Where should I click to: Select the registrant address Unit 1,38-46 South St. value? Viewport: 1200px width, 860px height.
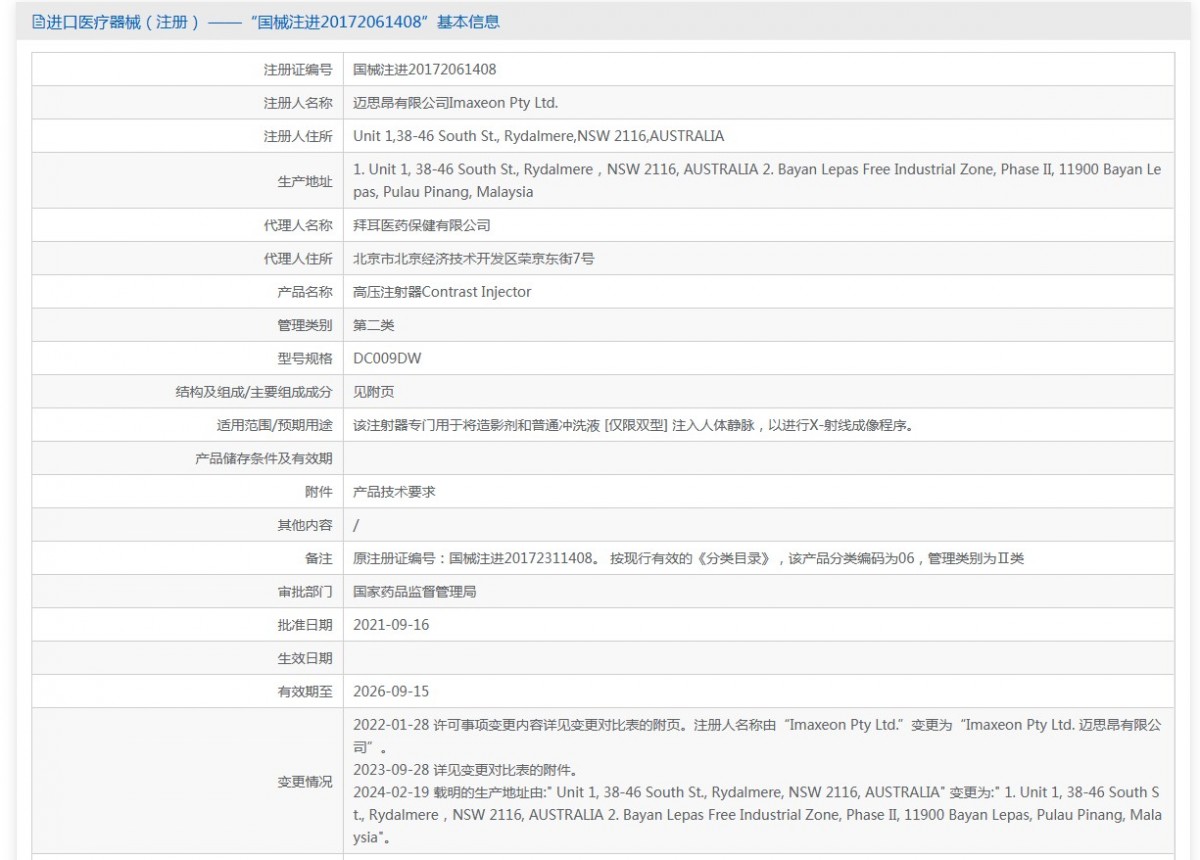click(539, 136)
